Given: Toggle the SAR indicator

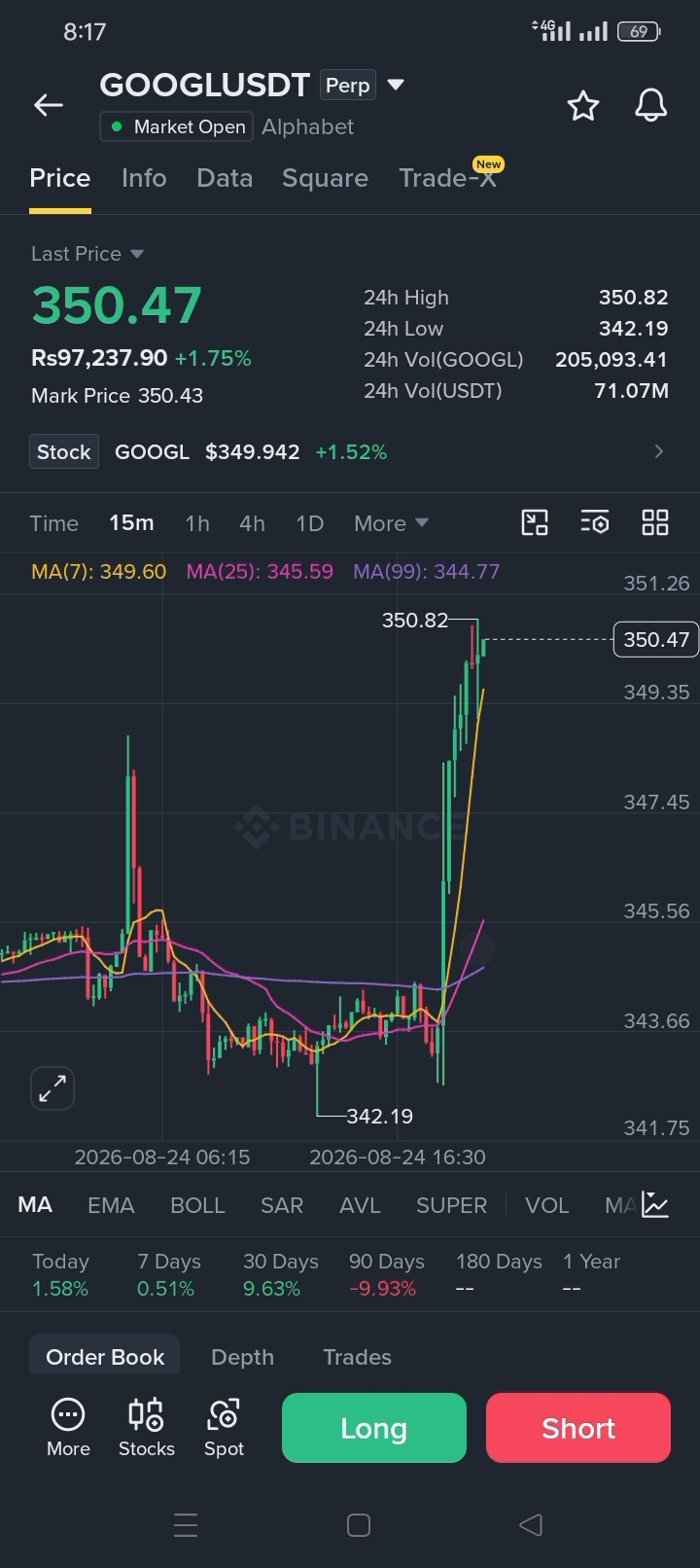Looking at the screenshot, I should coord(282,1205).
